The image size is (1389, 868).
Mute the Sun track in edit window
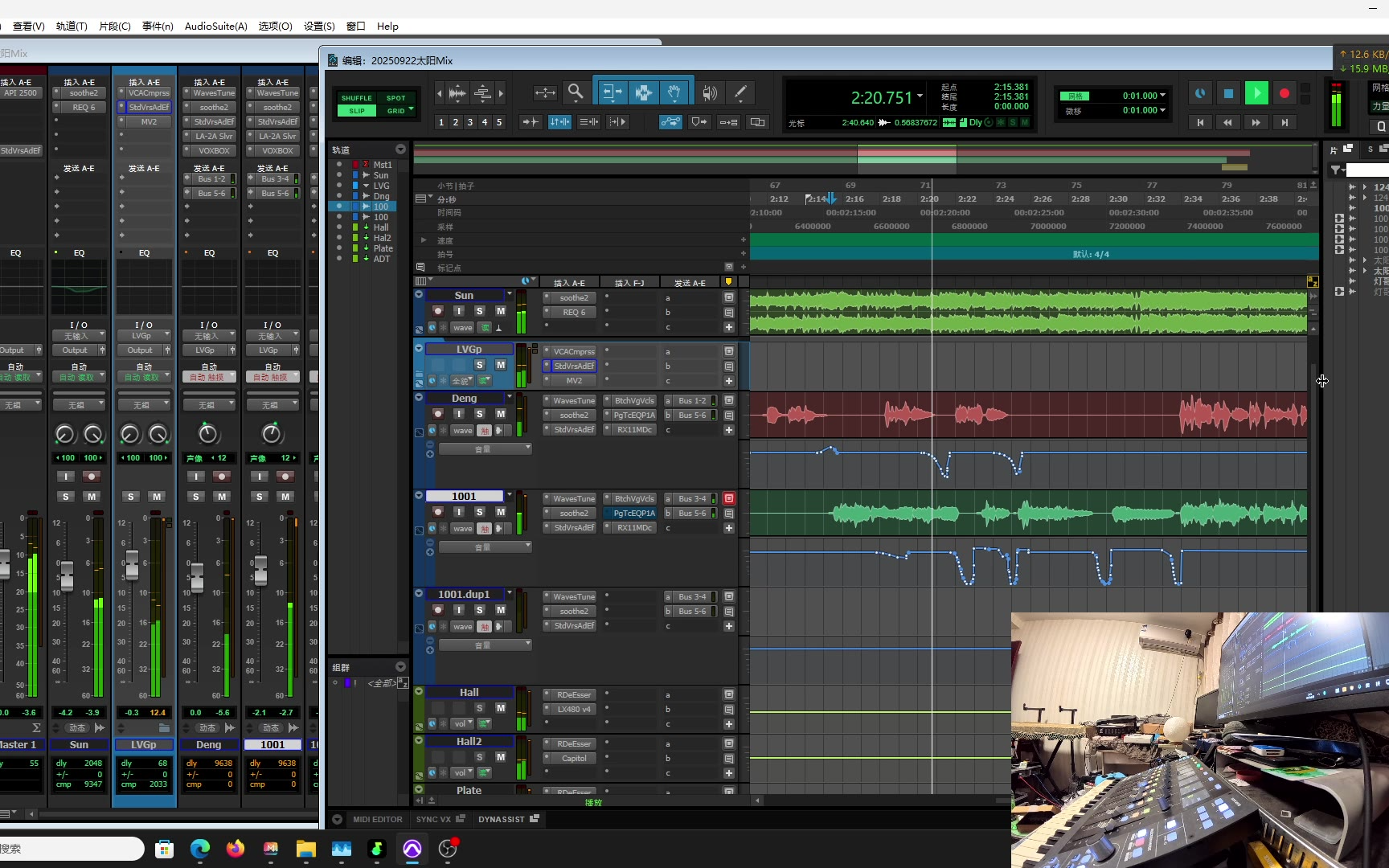pos(500,311)
